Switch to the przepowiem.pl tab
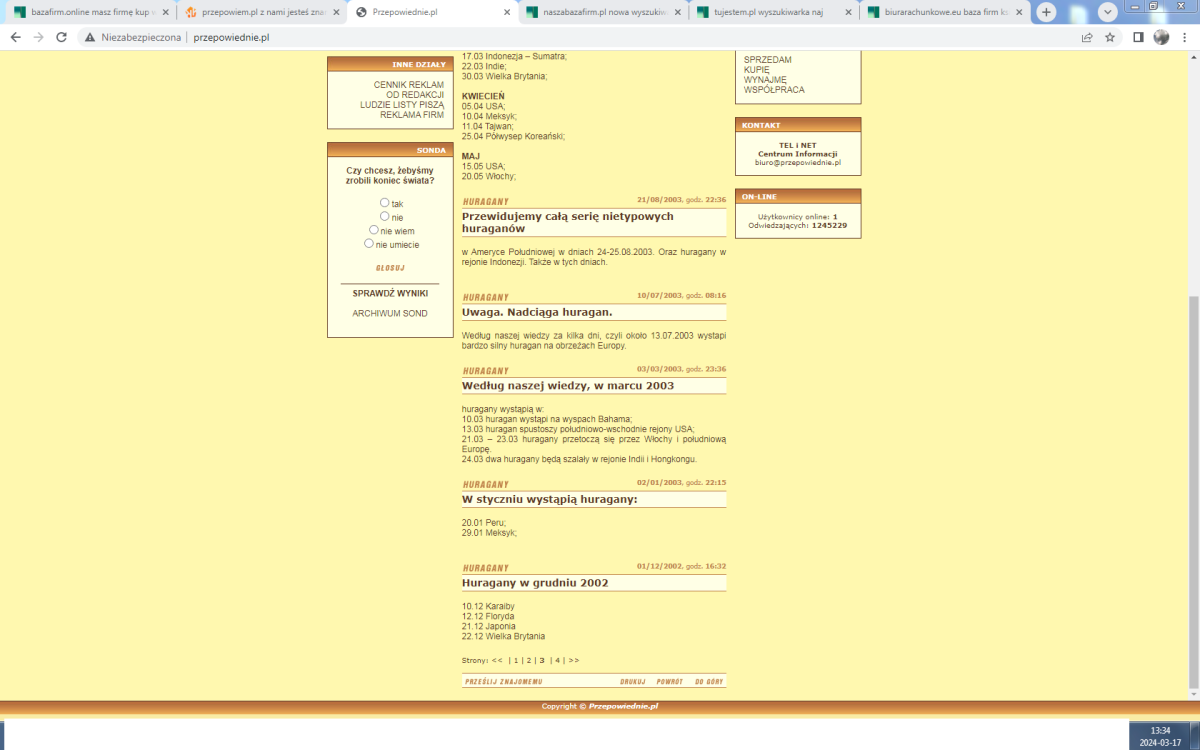Viewport: 1200px width, 750px height. click(260, 12)
